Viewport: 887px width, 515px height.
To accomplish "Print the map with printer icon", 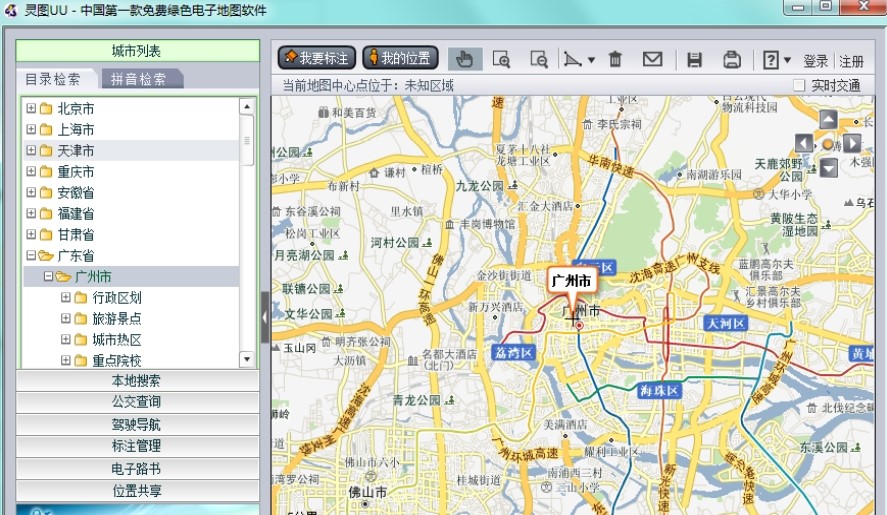I will (732, 59).
